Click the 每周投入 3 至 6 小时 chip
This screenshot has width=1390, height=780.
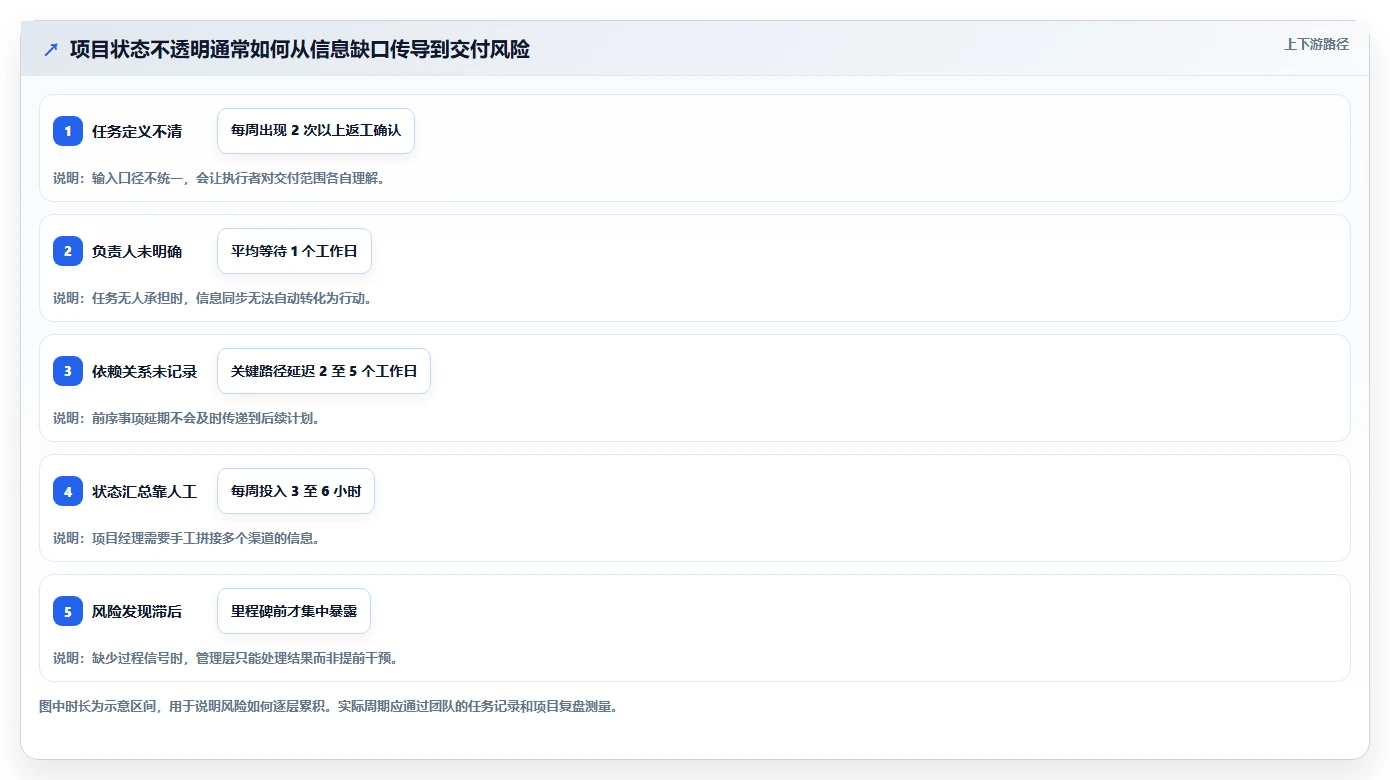[296, 491]
